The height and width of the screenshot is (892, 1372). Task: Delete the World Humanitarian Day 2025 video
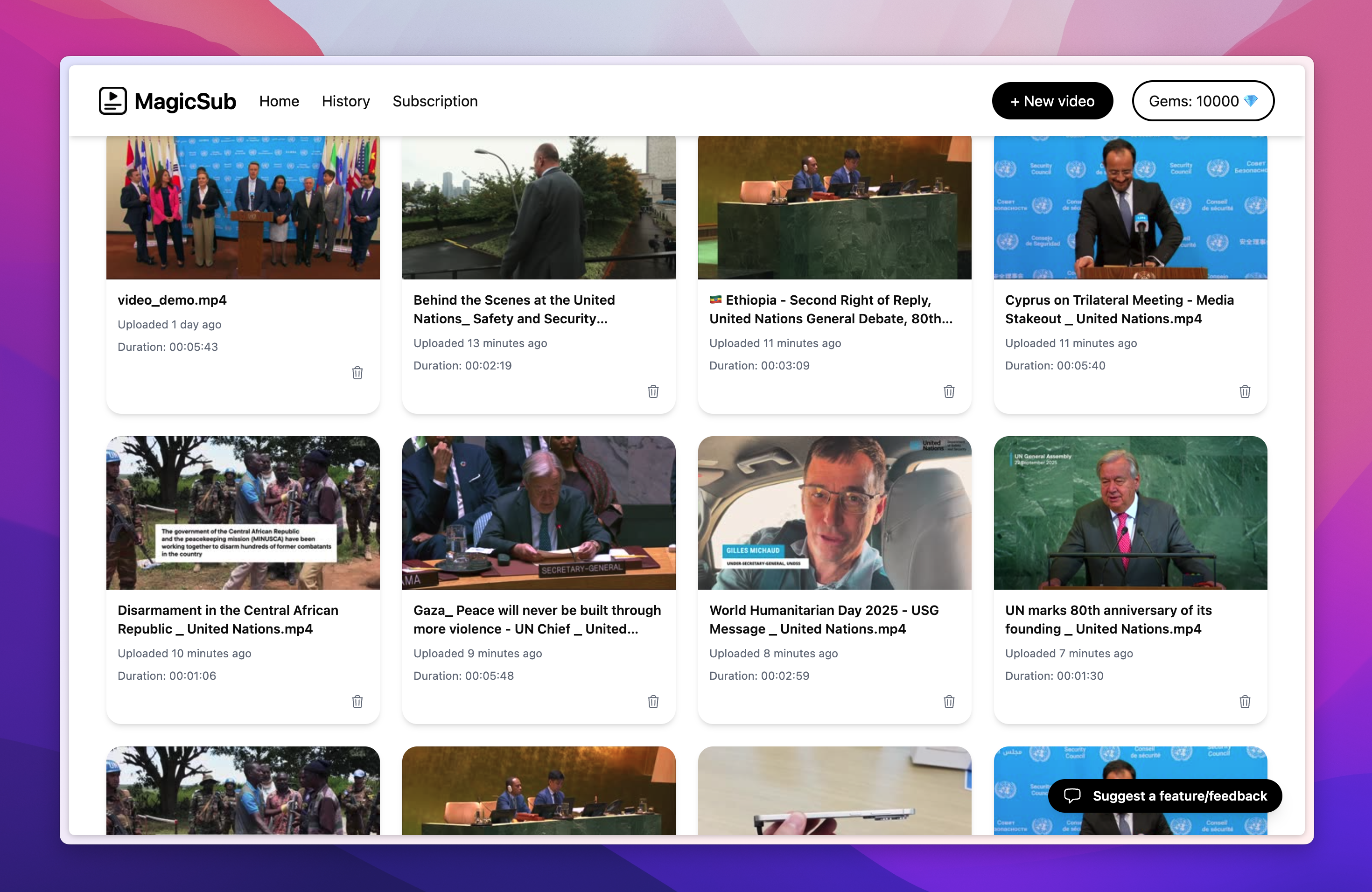[x=949, y=701]
